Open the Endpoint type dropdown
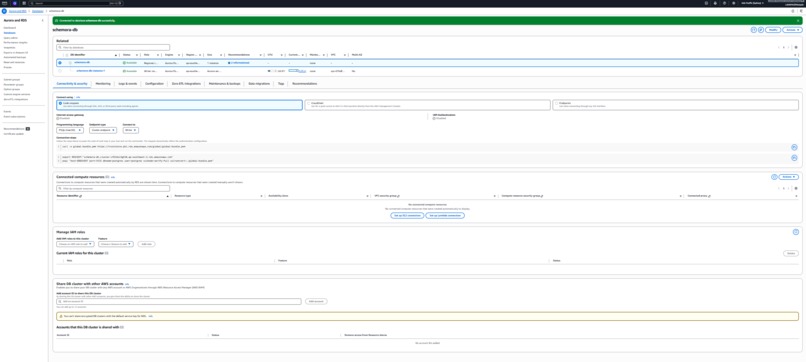The height and width of the screenshot is (362, 806). click(103, 130)
